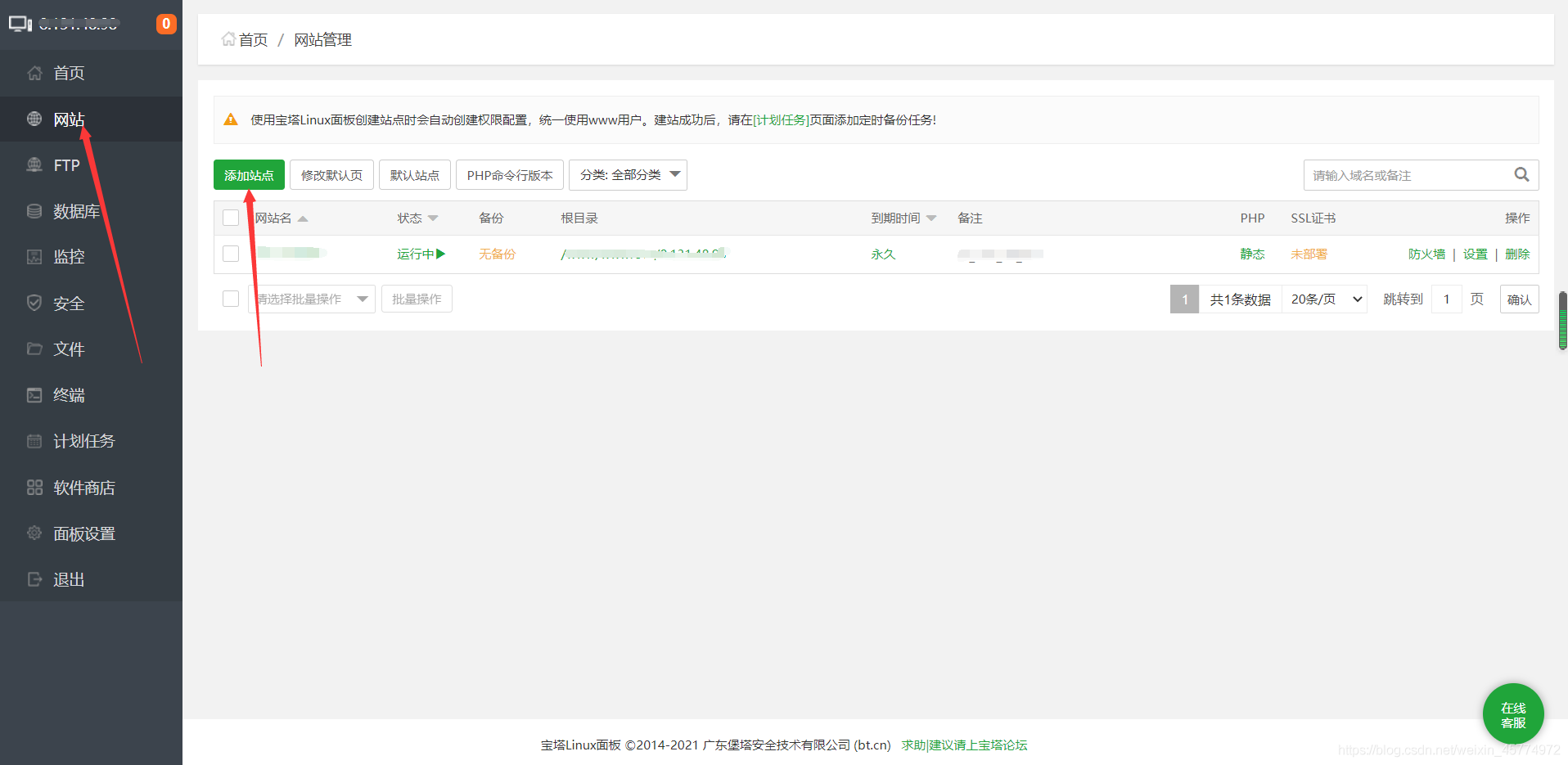Image resolution: width=1568 pixels, height=765 pixels.
Task: Tick the checkbox for the listed website row
Action: pyautogui.click(x=231, y=254)
